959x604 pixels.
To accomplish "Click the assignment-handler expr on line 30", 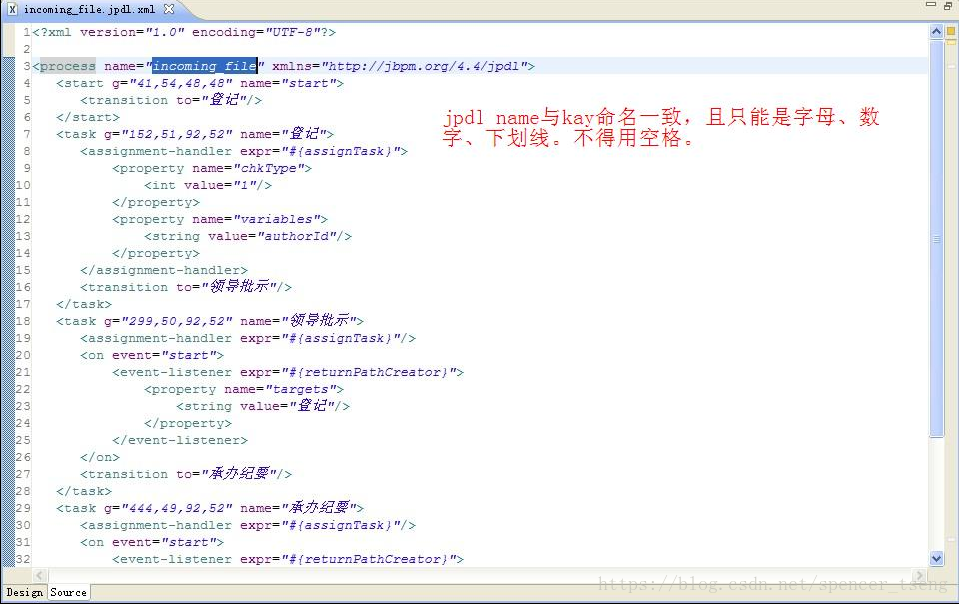I will pyautogui.click(x=248, y=525).
